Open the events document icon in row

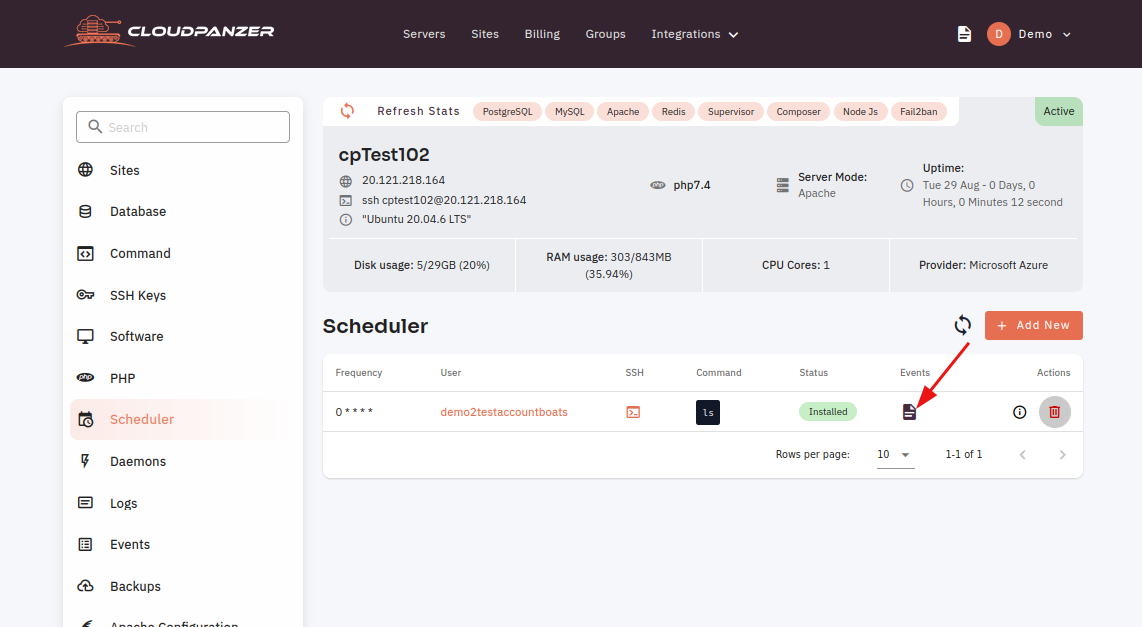[909, 412]
